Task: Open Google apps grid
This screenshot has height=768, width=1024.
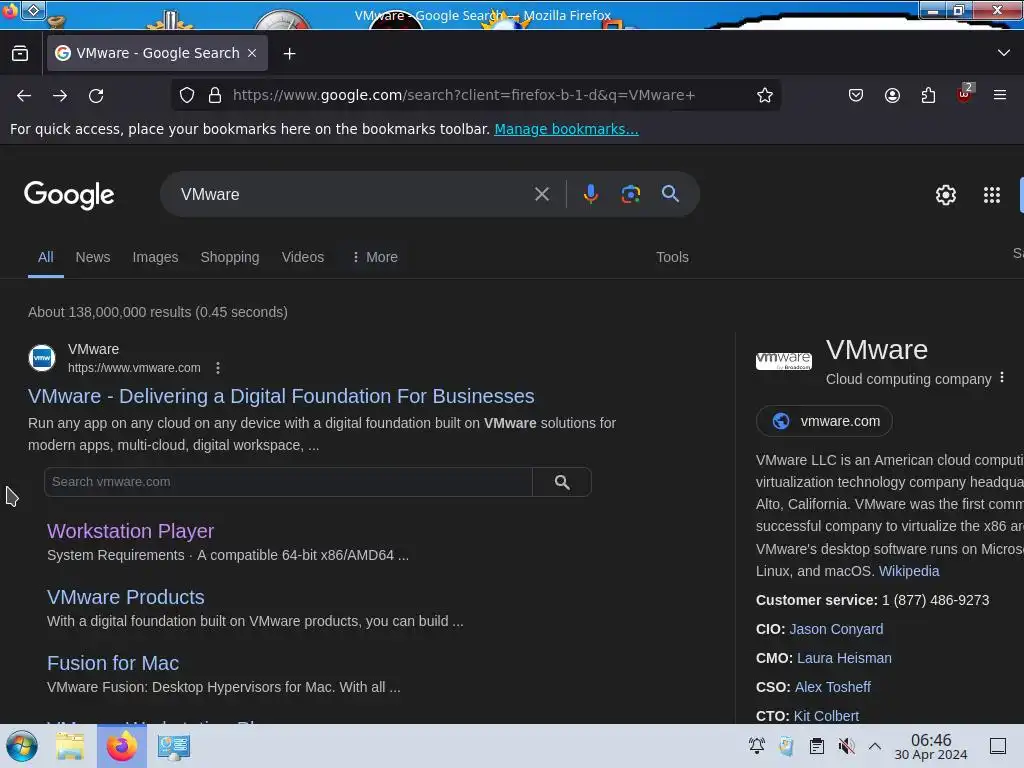Action: [x=991, y=195]
